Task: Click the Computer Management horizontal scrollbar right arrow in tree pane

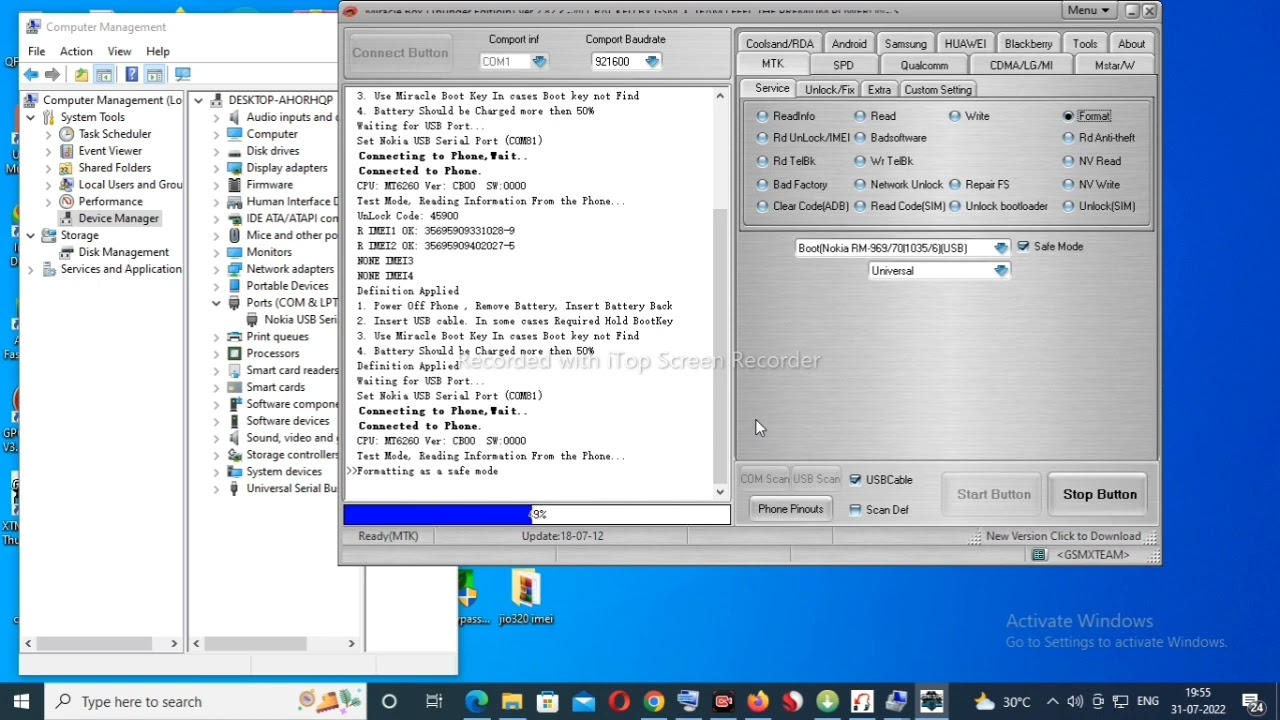Action: 174,643
